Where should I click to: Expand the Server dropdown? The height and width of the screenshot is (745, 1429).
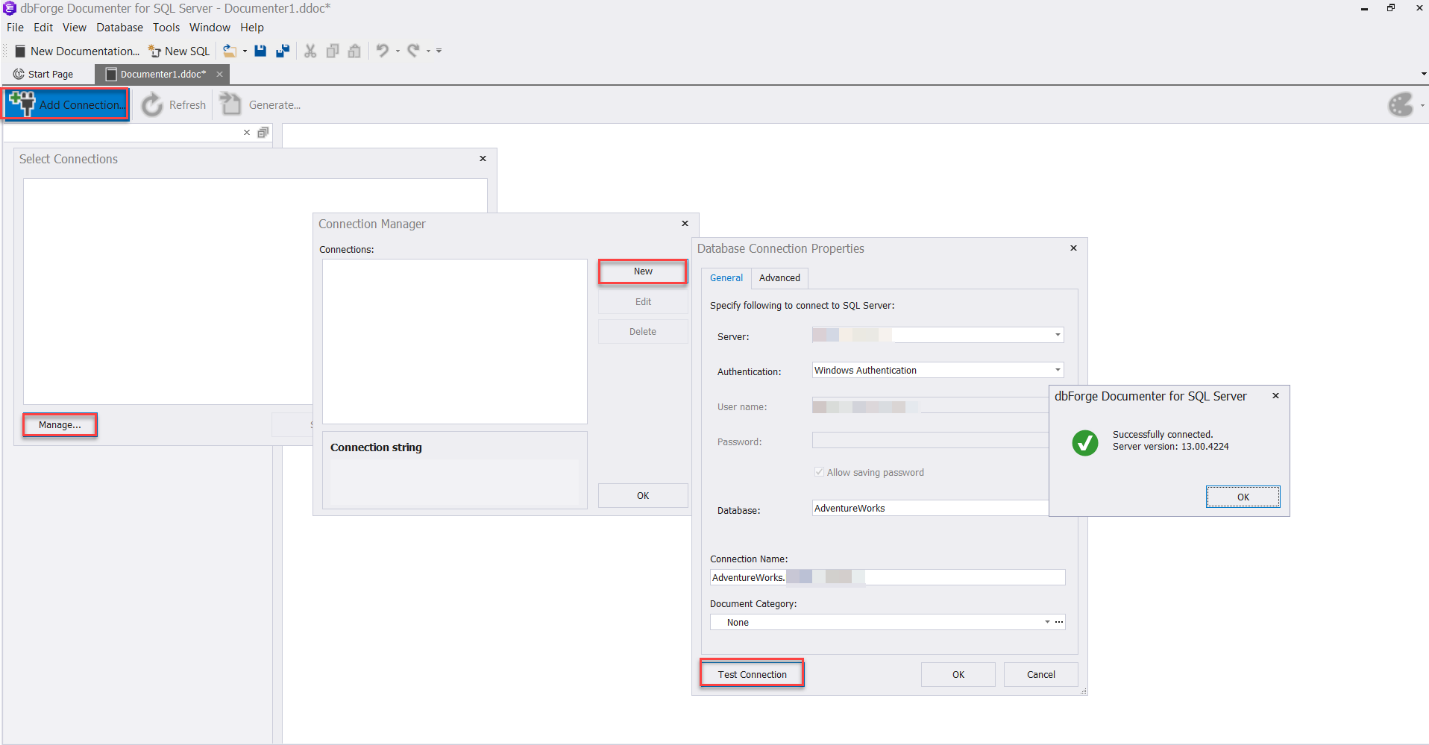point(1058,335)
